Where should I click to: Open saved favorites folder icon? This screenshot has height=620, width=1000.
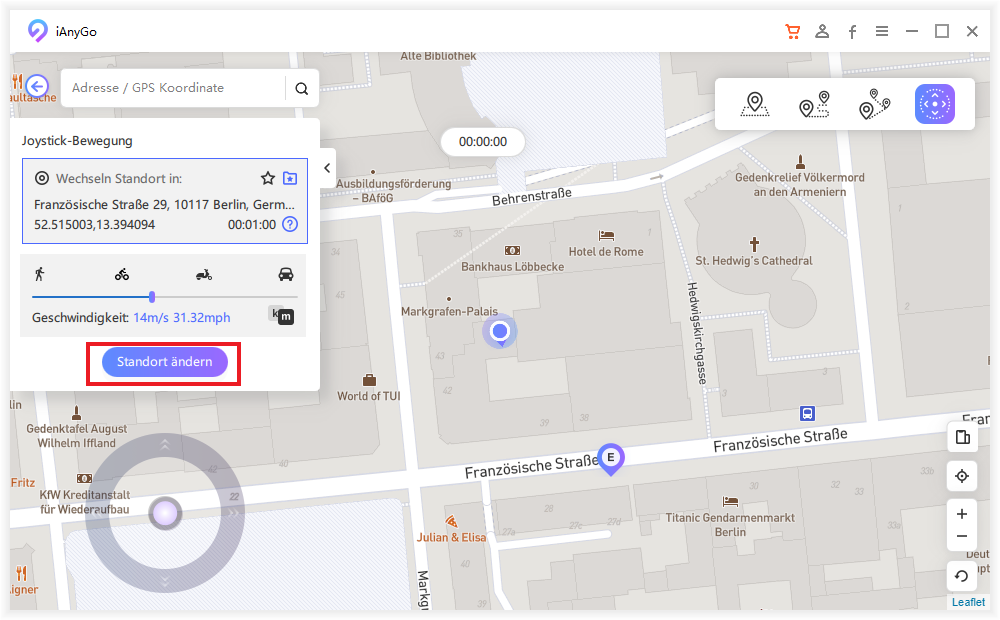click(290, 178)
